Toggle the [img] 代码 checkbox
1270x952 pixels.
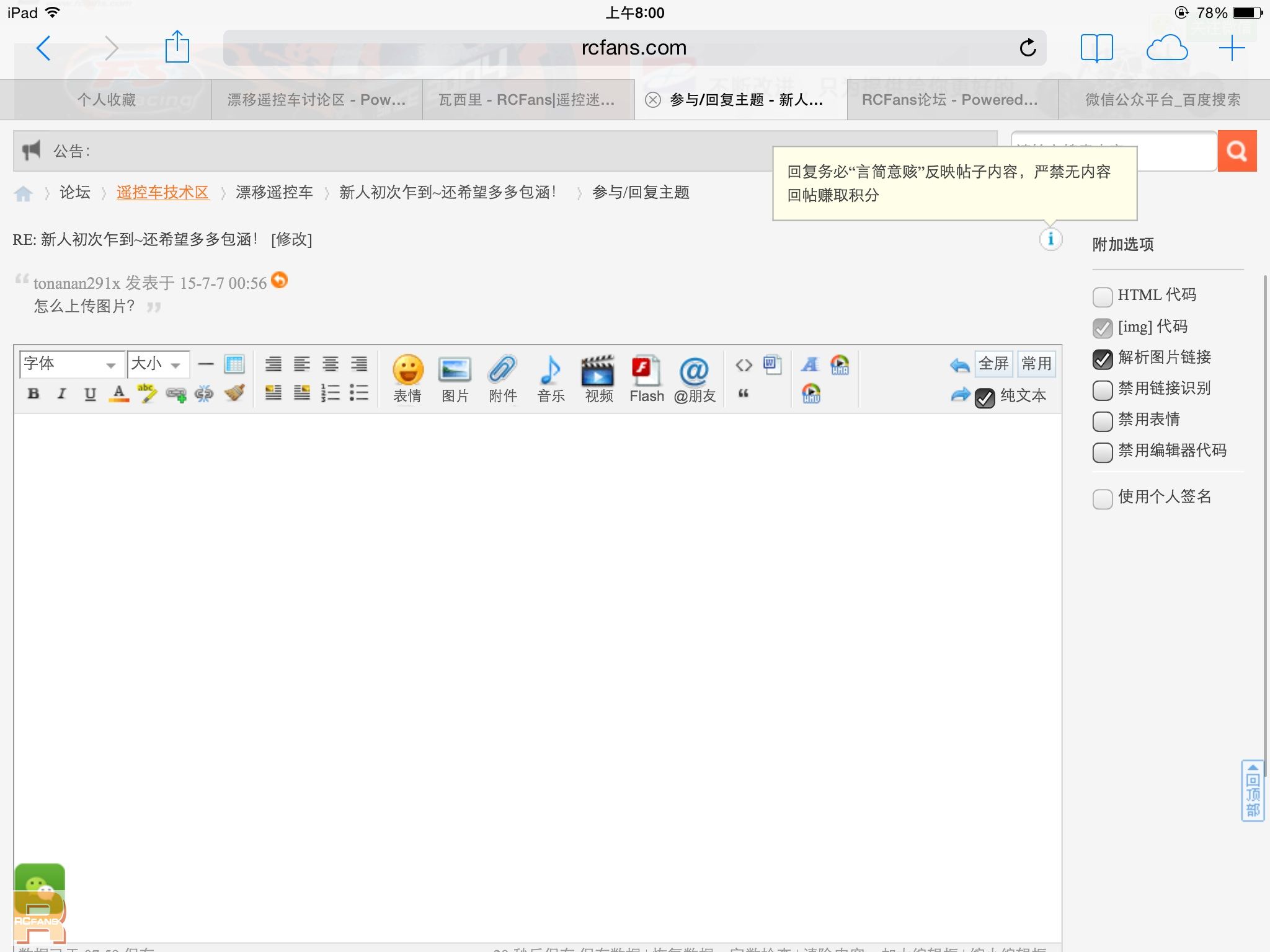[x=1103, y=328]
